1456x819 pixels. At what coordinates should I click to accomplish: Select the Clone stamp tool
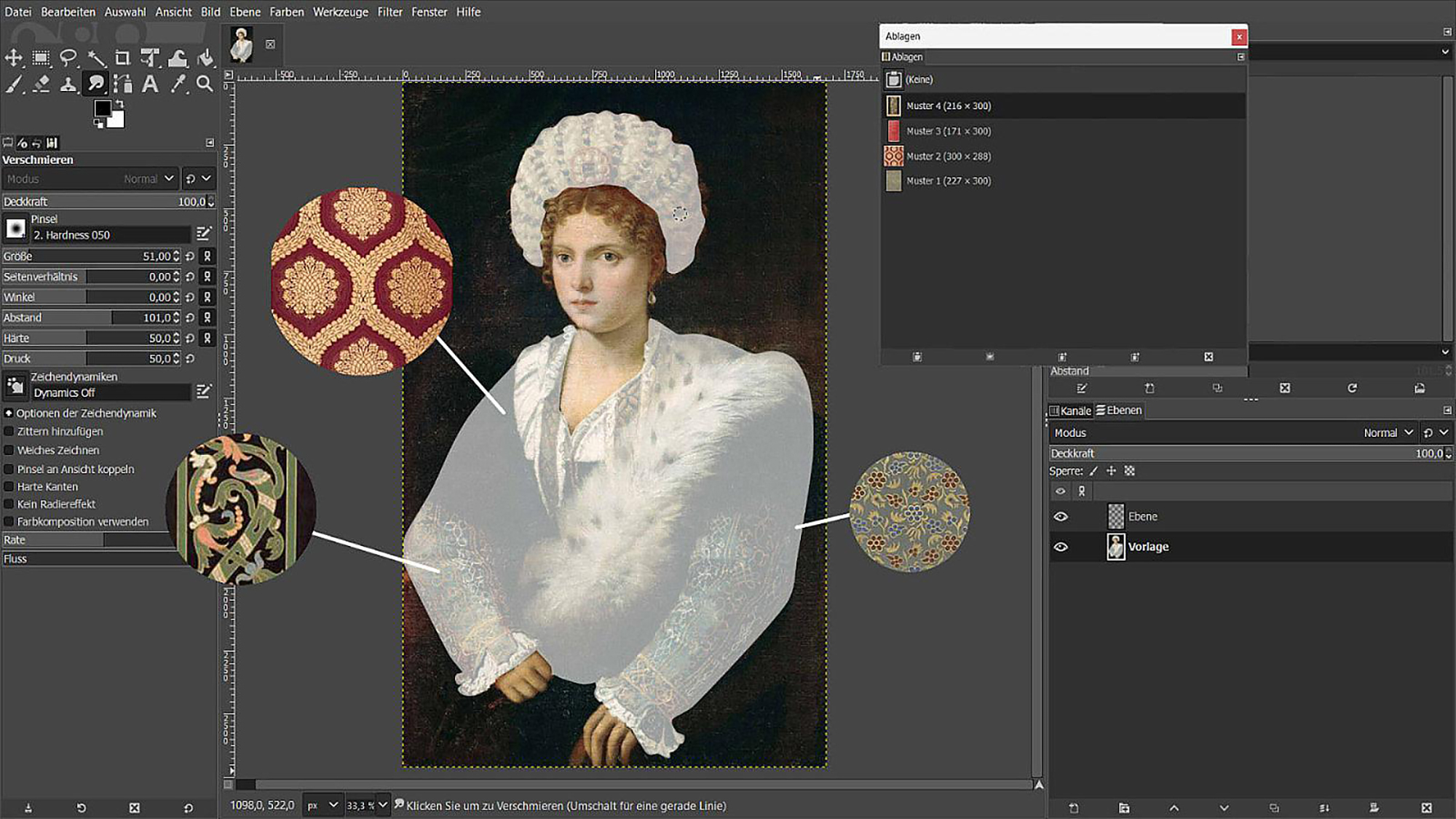coord(68,84)
